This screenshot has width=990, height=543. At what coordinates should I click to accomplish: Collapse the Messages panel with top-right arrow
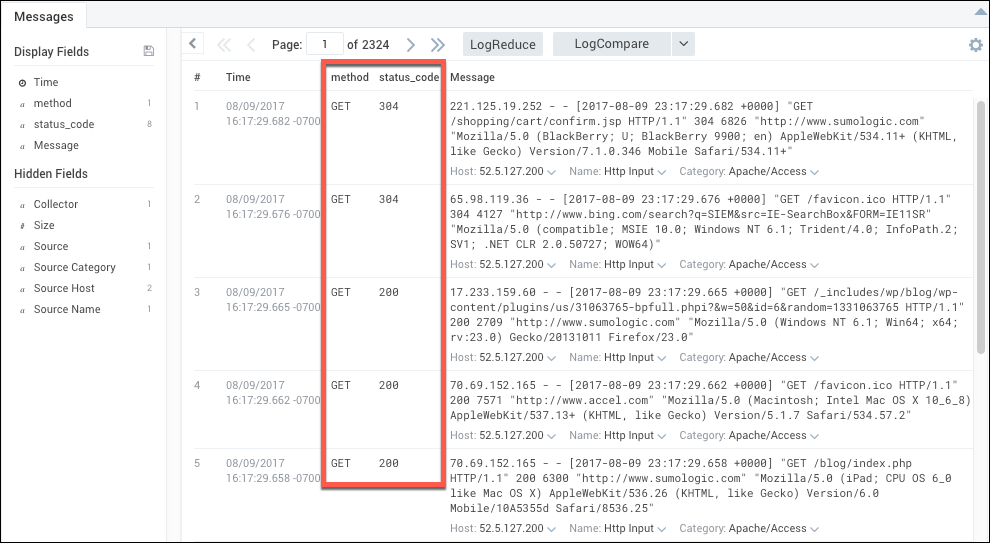click(x=978, y=12)
